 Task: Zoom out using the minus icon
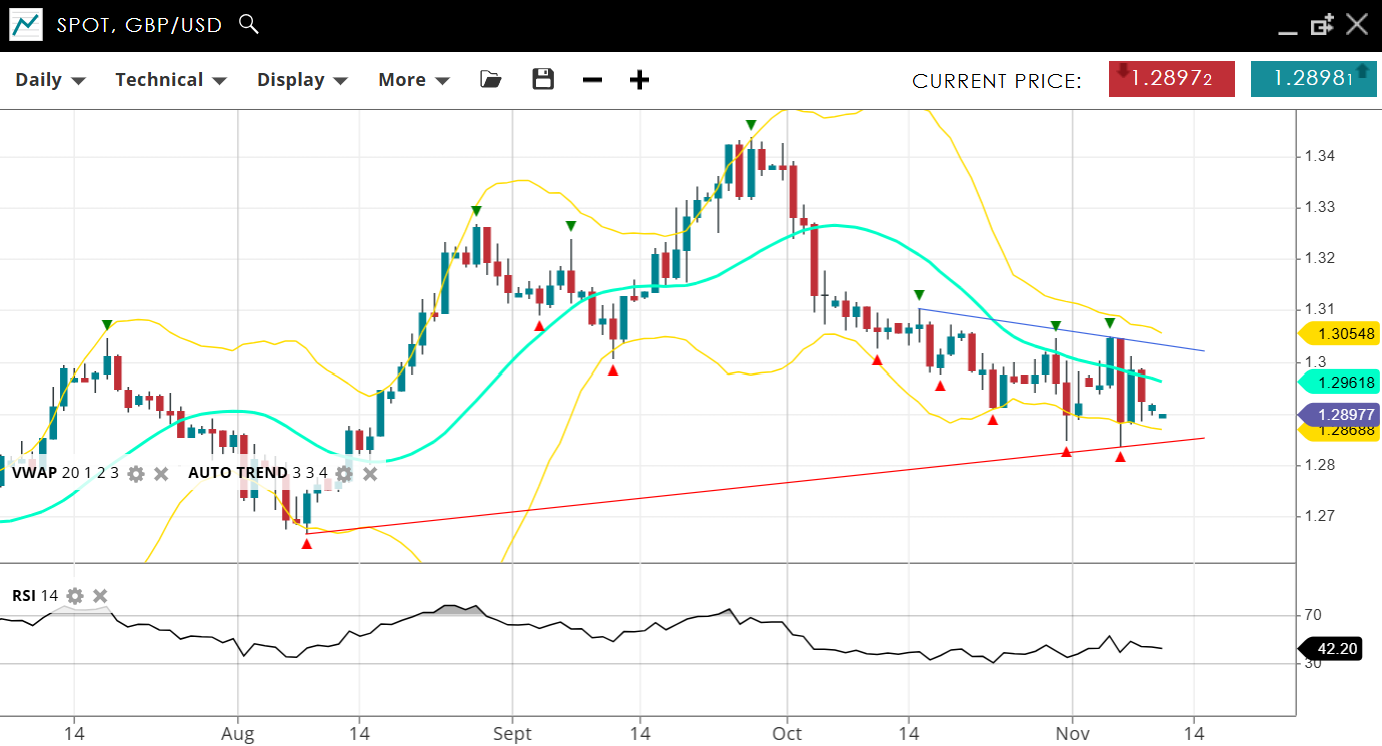[592, 80]
